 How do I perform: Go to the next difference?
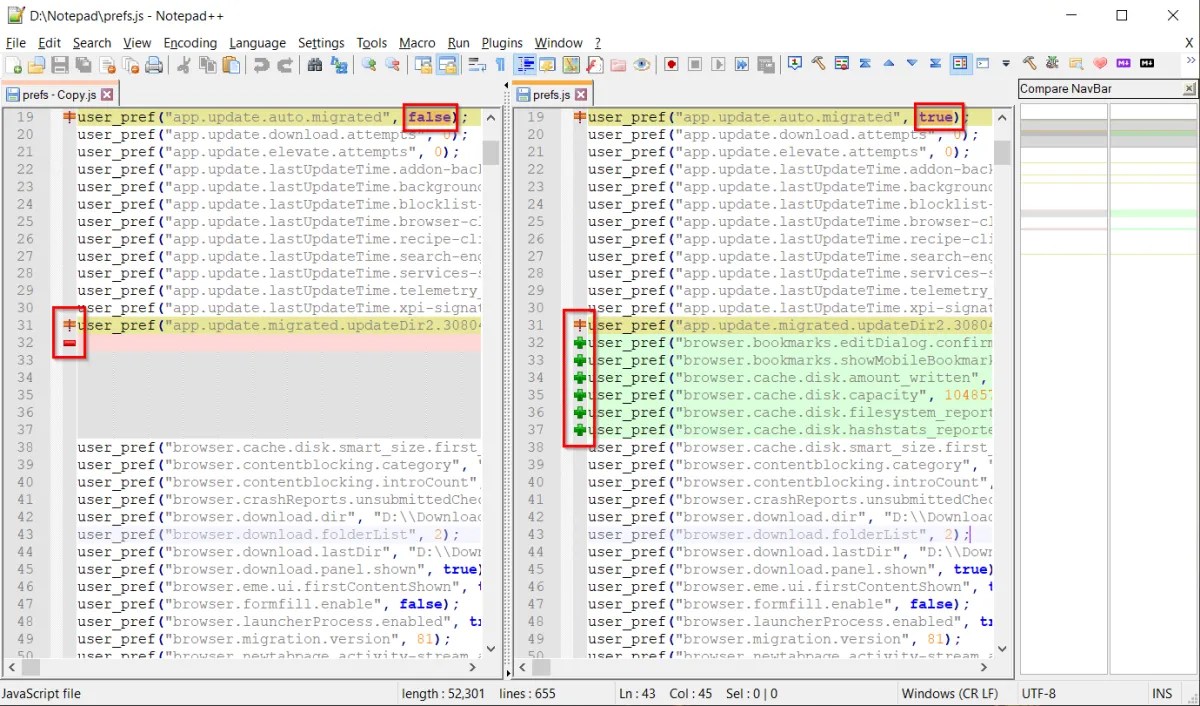tap(912, 64)
